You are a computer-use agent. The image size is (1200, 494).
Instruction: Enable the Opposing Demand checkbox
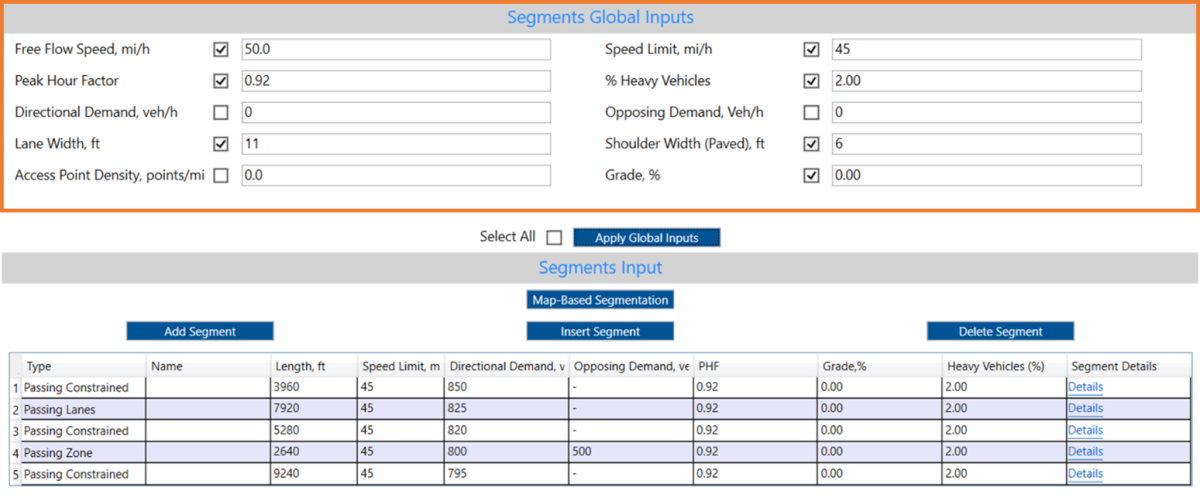click(811, 112)
